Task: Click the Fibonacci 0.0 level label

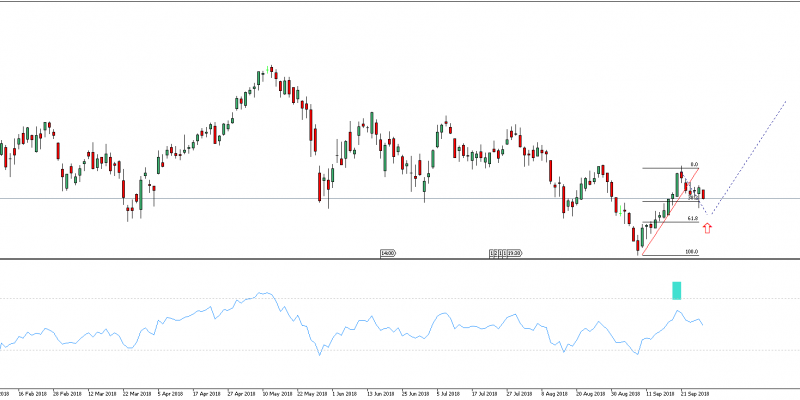Action: [x=693, y=165]
